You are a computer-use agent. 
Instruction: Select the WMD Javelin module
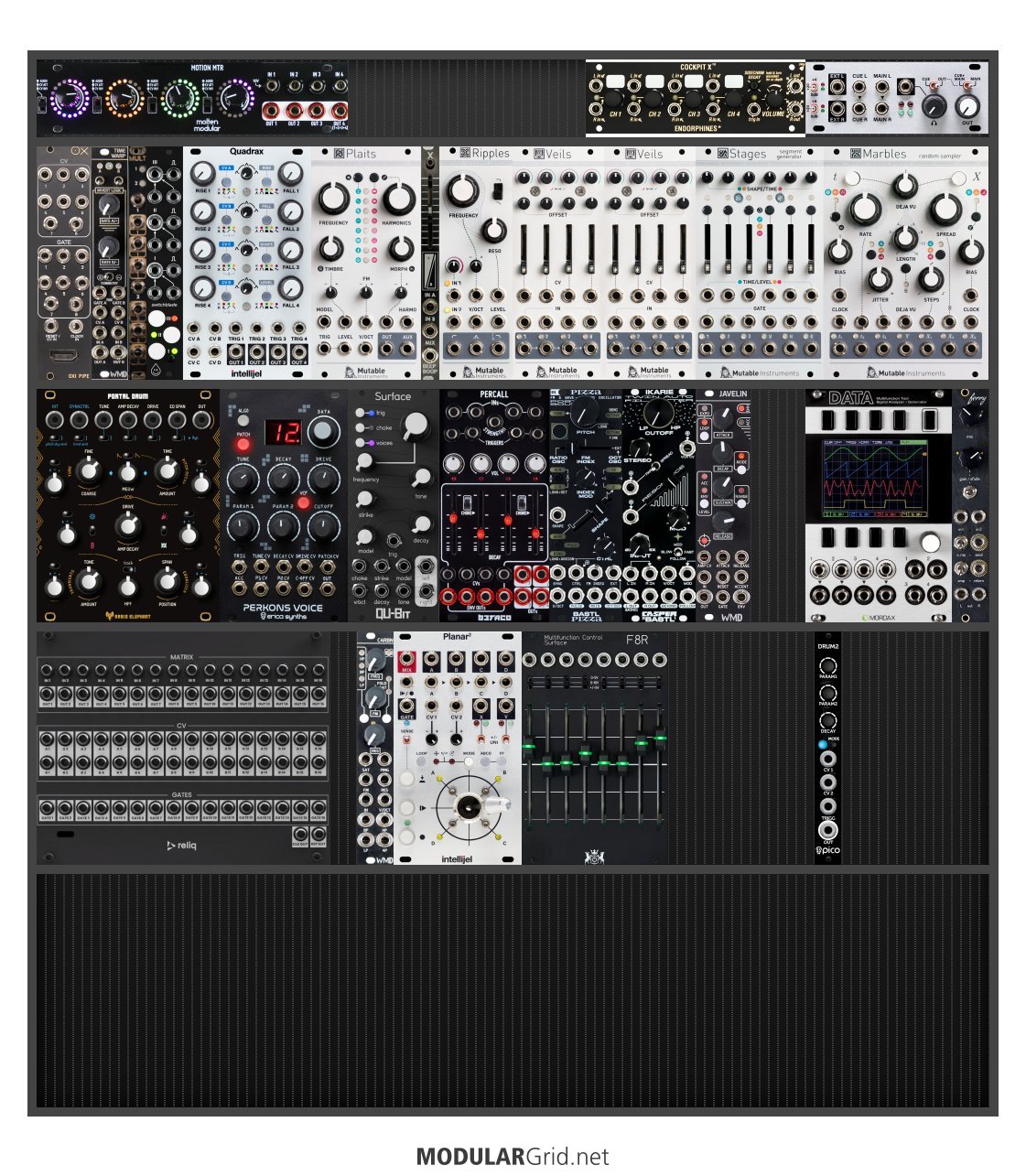pyautogui.click(x=723, y=505)
